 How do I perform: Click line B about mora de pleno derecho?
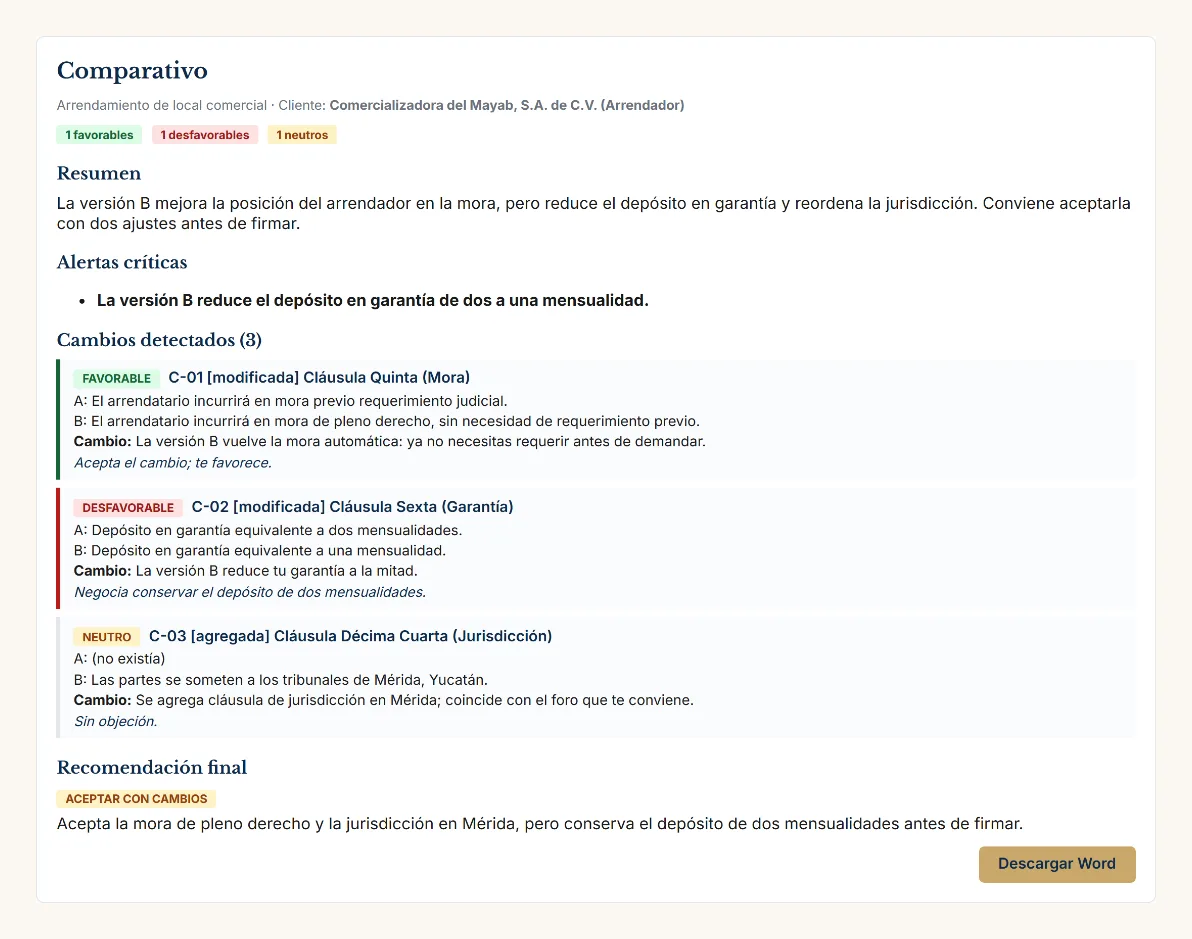click(387, 421)
